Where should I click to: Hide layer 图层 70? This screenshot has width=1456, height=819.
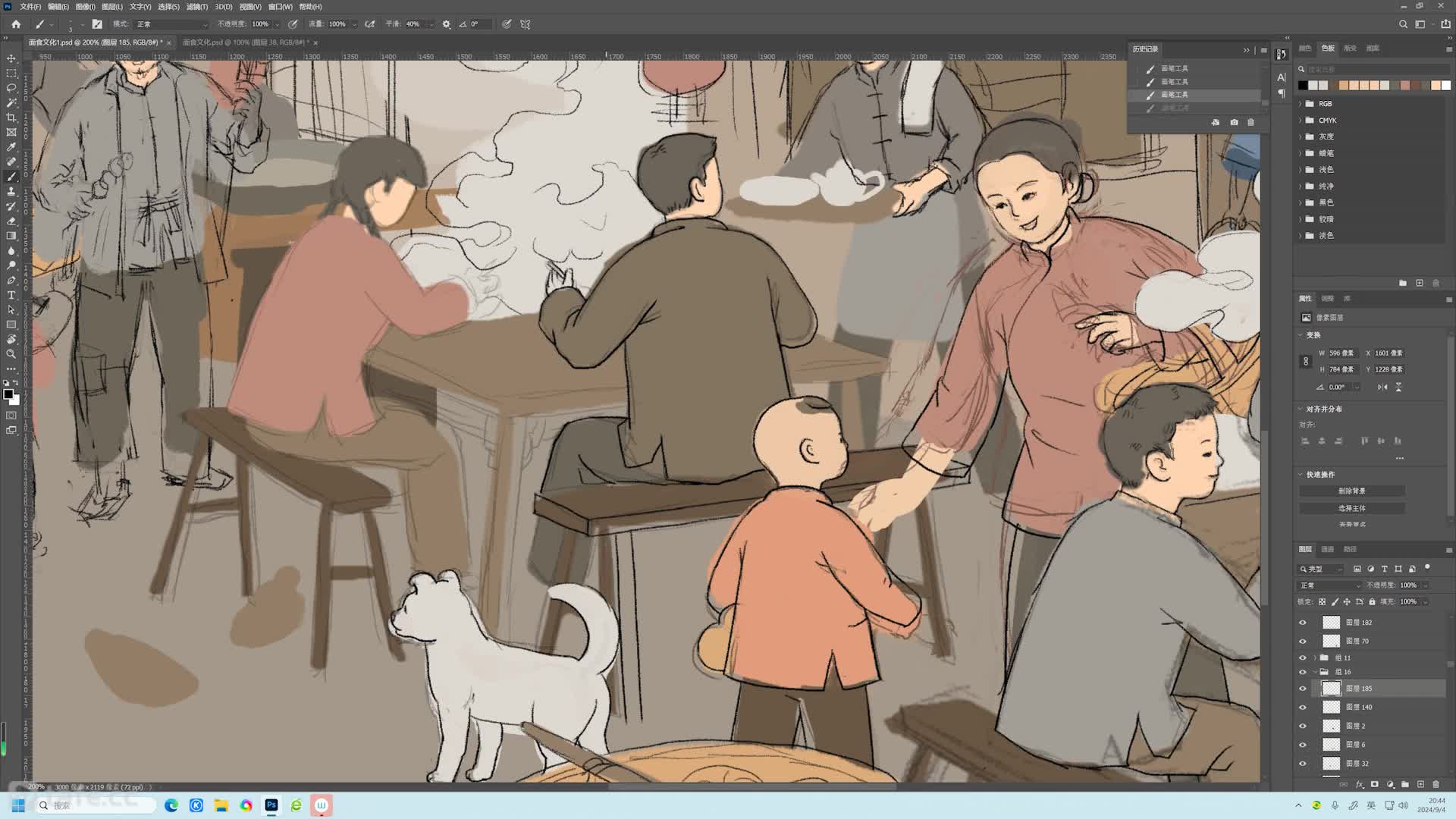coord(1303,642)
